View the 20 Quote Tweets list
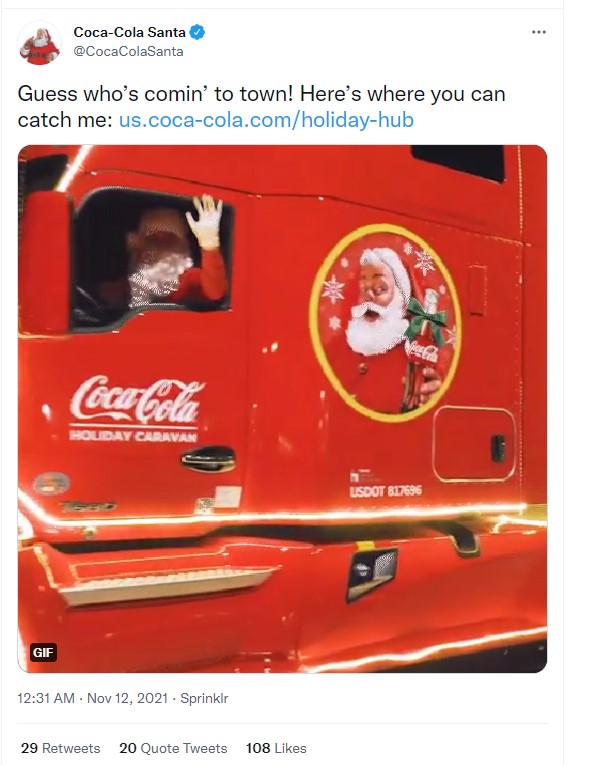592x765 pixels. tap(173, 748)
